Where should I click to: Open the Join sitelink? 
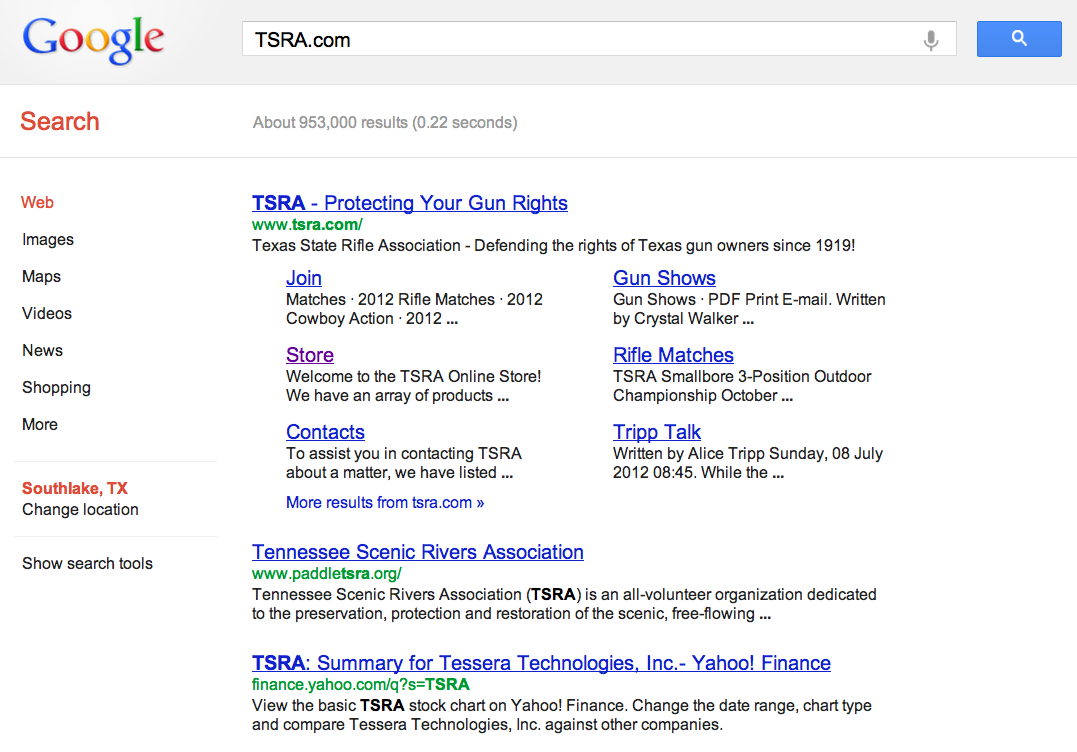coord(303,279)
